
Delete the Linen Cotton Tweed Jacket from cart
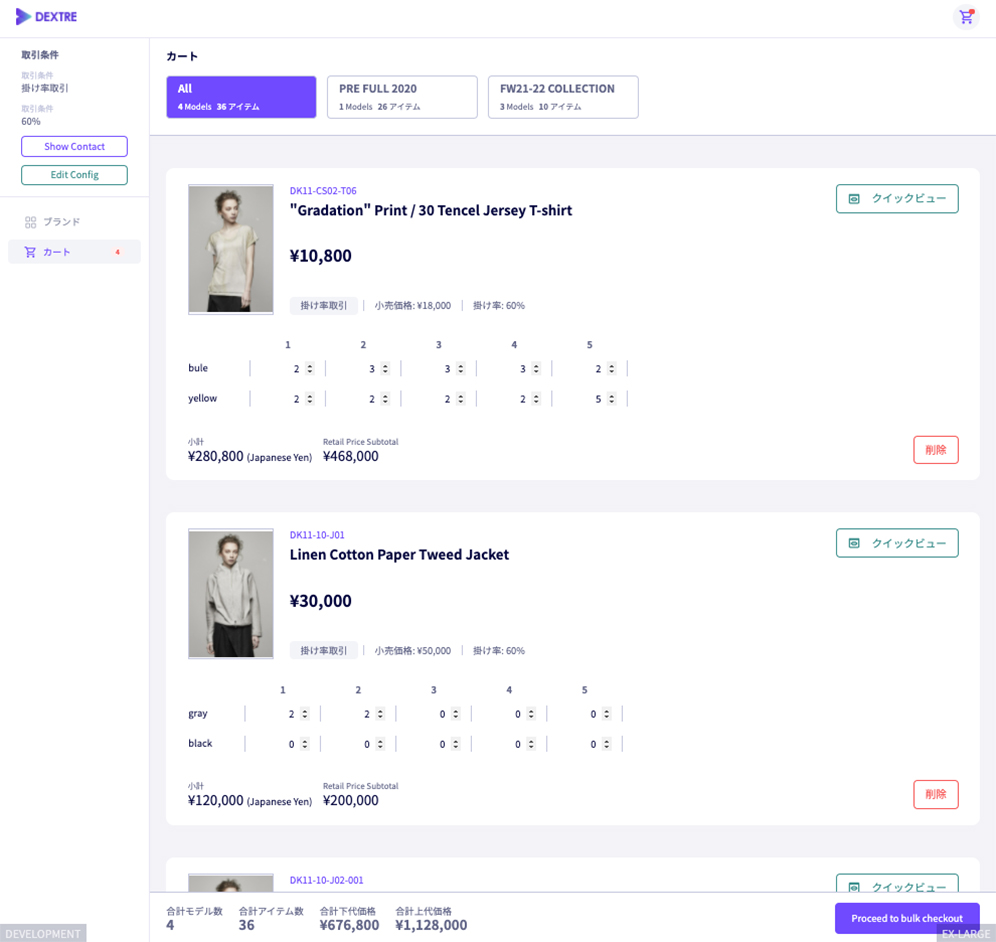click(936, 794)
